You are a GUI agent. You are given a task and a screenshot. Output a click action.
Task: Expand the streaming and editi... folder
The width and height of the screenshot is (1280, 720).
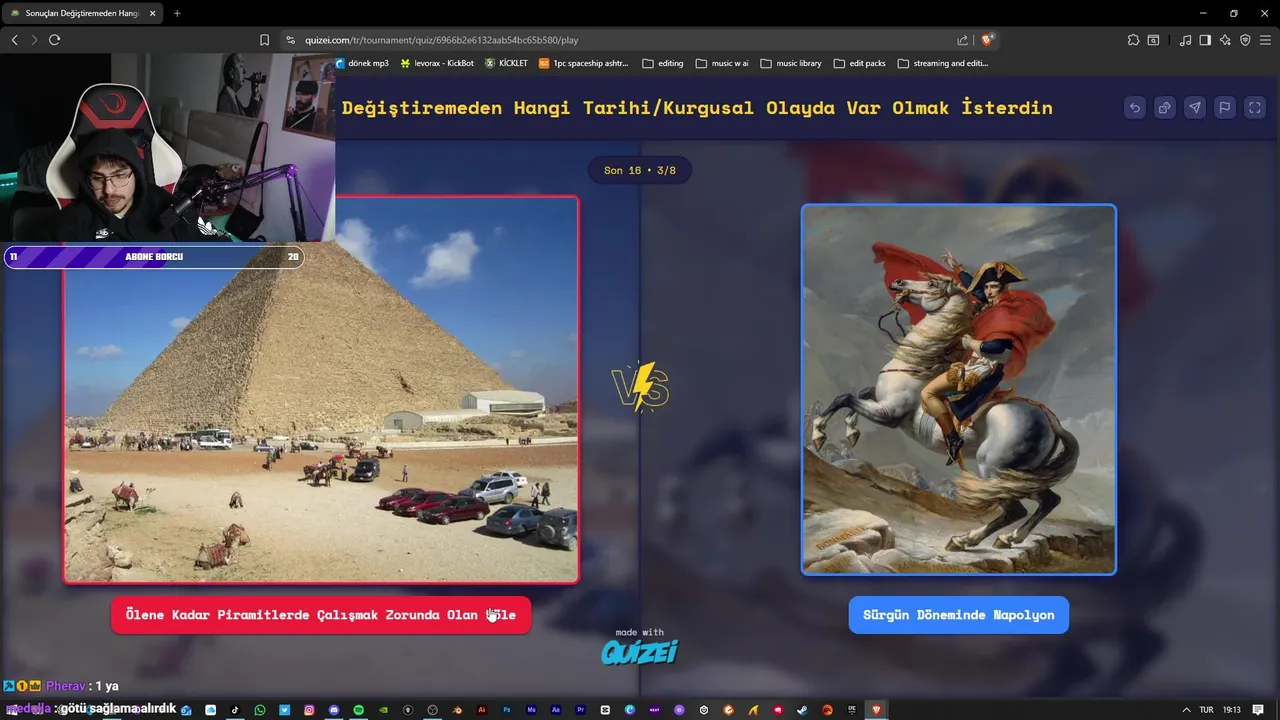[x=943, y=63]
